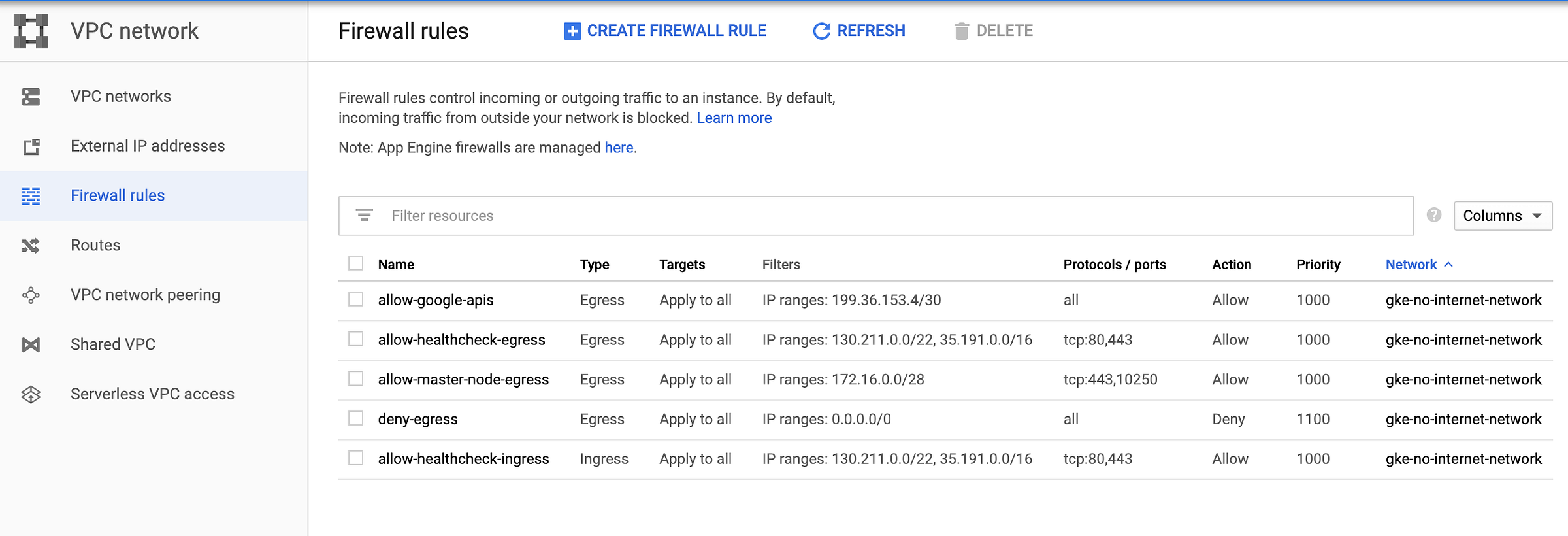Click the Serverless VPC access icon
The image size is (1568, 536).
tap(31, 394)
